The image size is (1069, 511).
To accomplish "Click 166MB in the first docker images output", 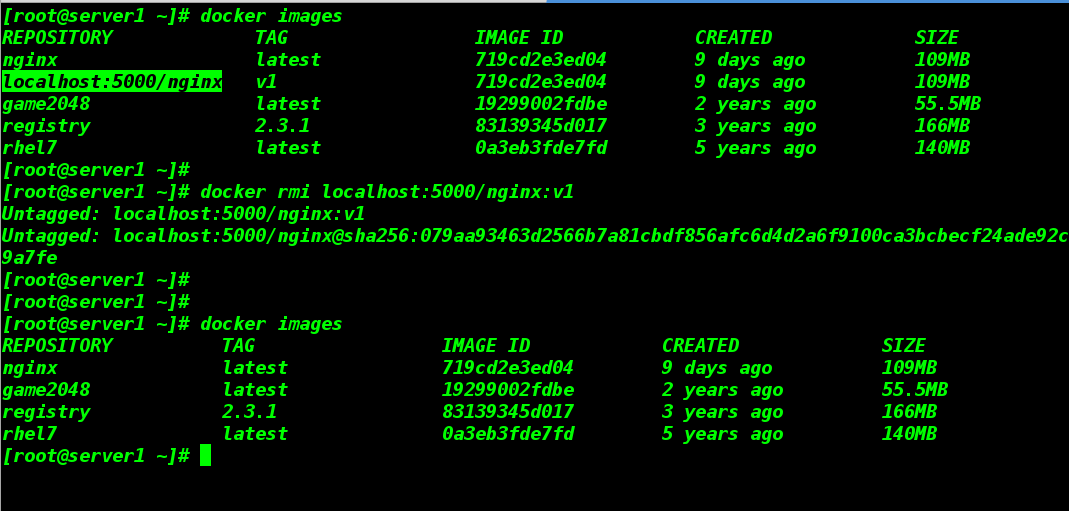I will click(942, 126).
